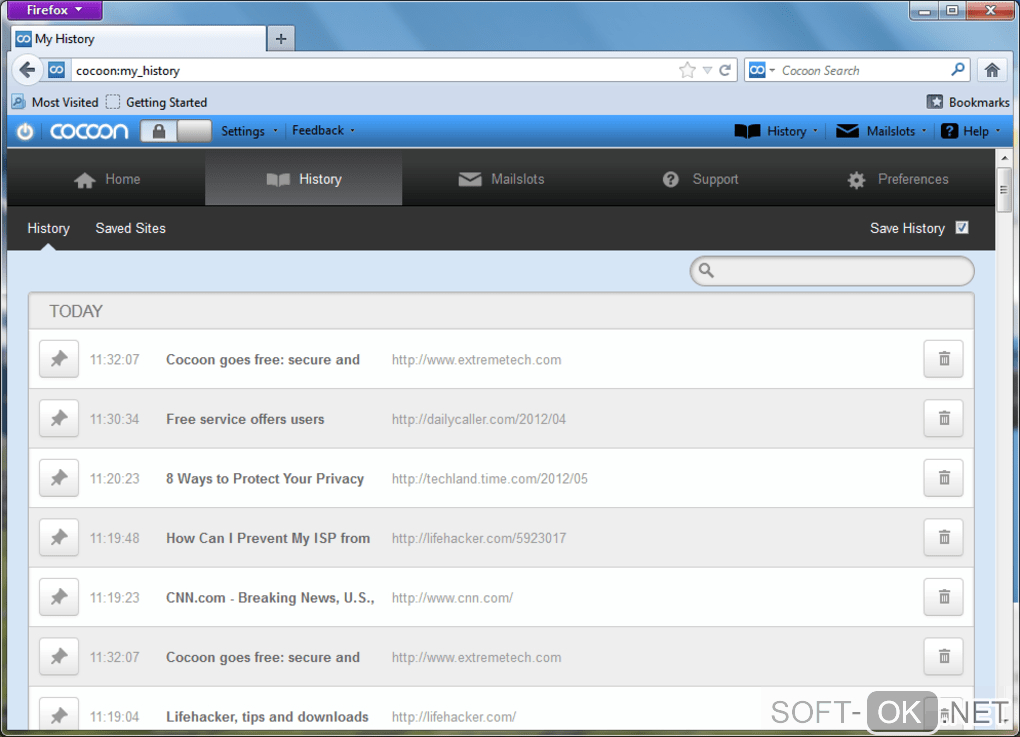Click the Cocoon power button icon
This screenshot has height=737, width=1020.
click(25, 131)
